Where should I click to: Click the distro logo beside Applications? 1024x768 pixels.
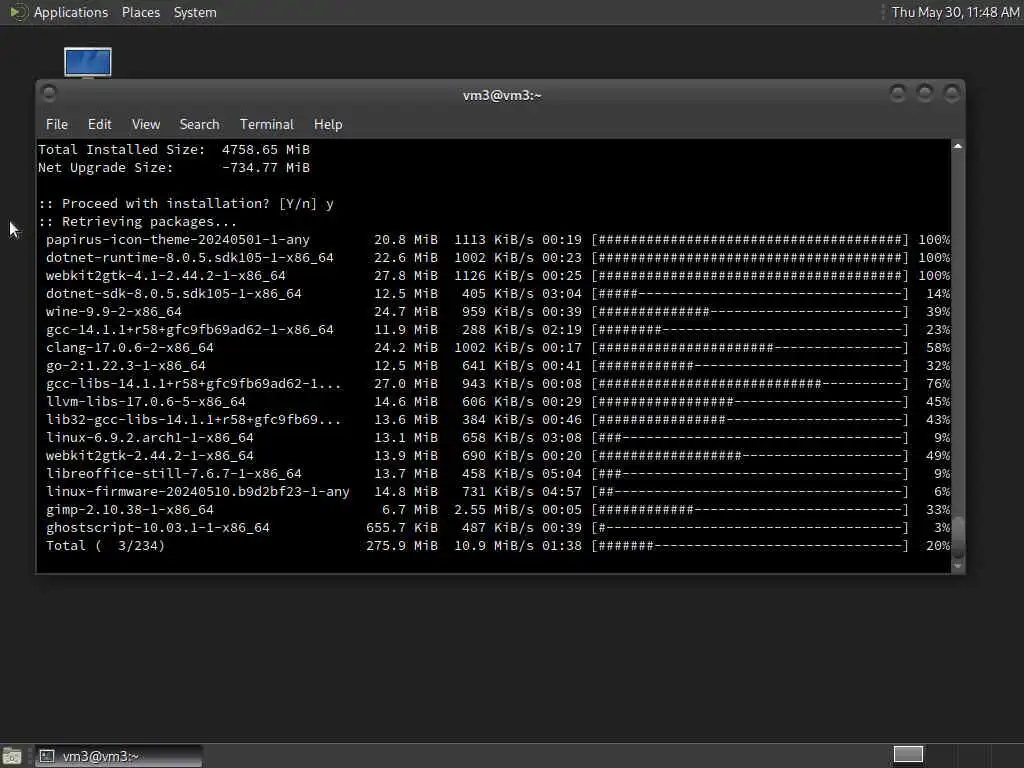(18, 12)
